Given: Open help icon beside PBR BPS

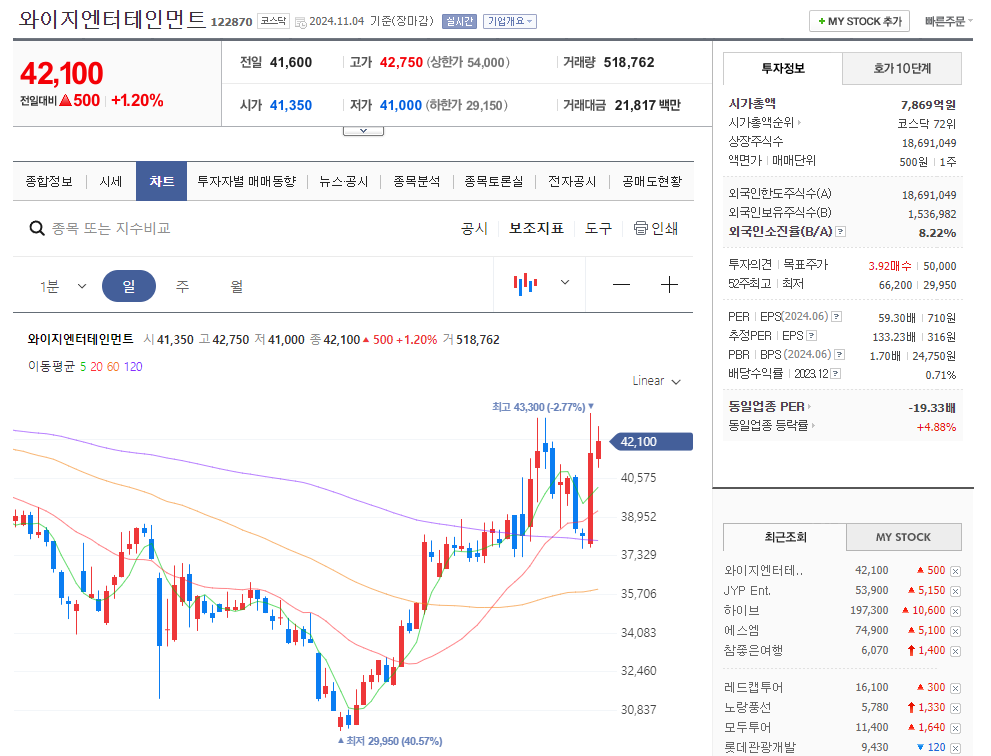Looking at the screenshot, I should tap(840, 355).
